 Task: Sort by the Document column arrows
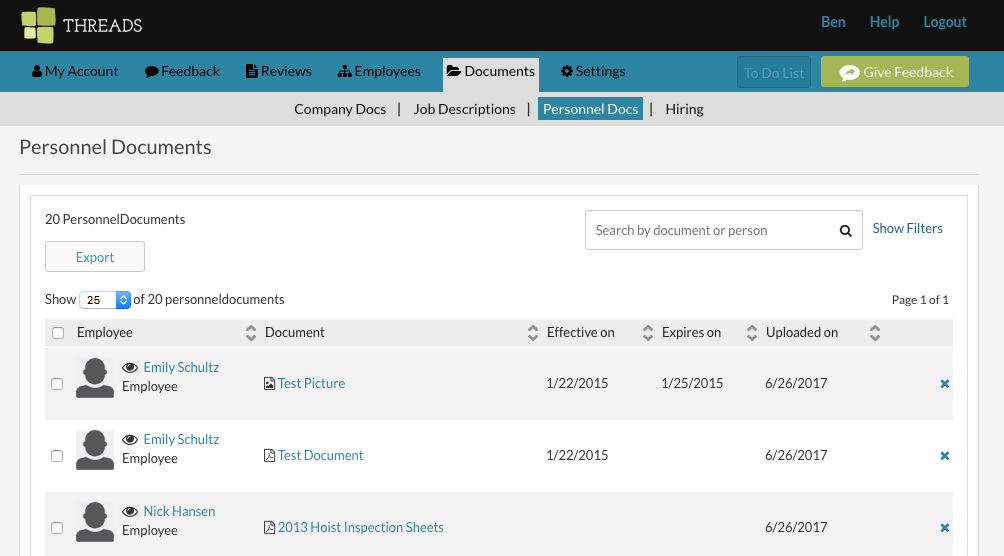[533, 332]
